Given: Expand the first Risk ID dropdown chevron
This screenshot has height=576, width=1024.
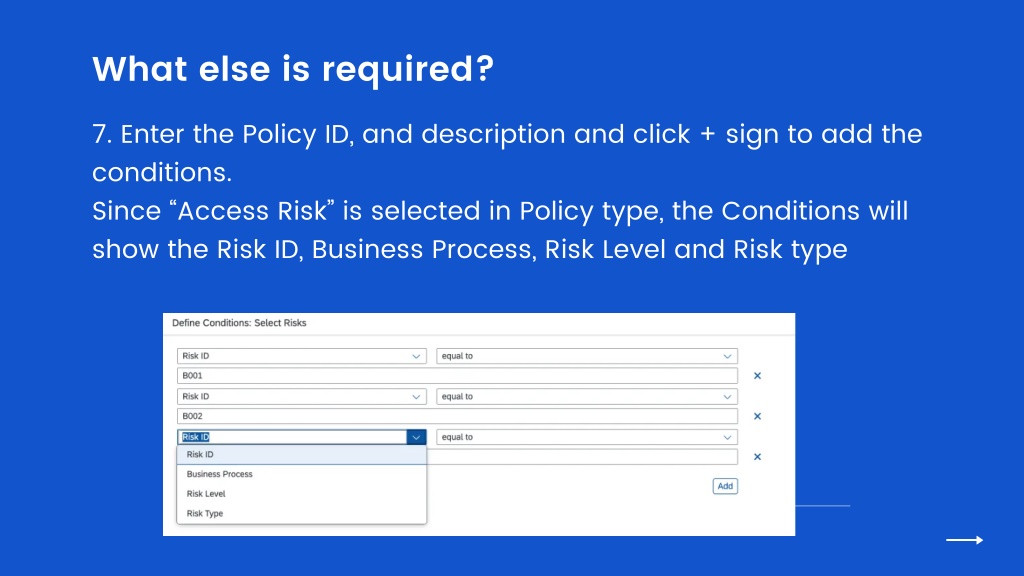Looking at the screenshot, I should [x=416, y=356].
